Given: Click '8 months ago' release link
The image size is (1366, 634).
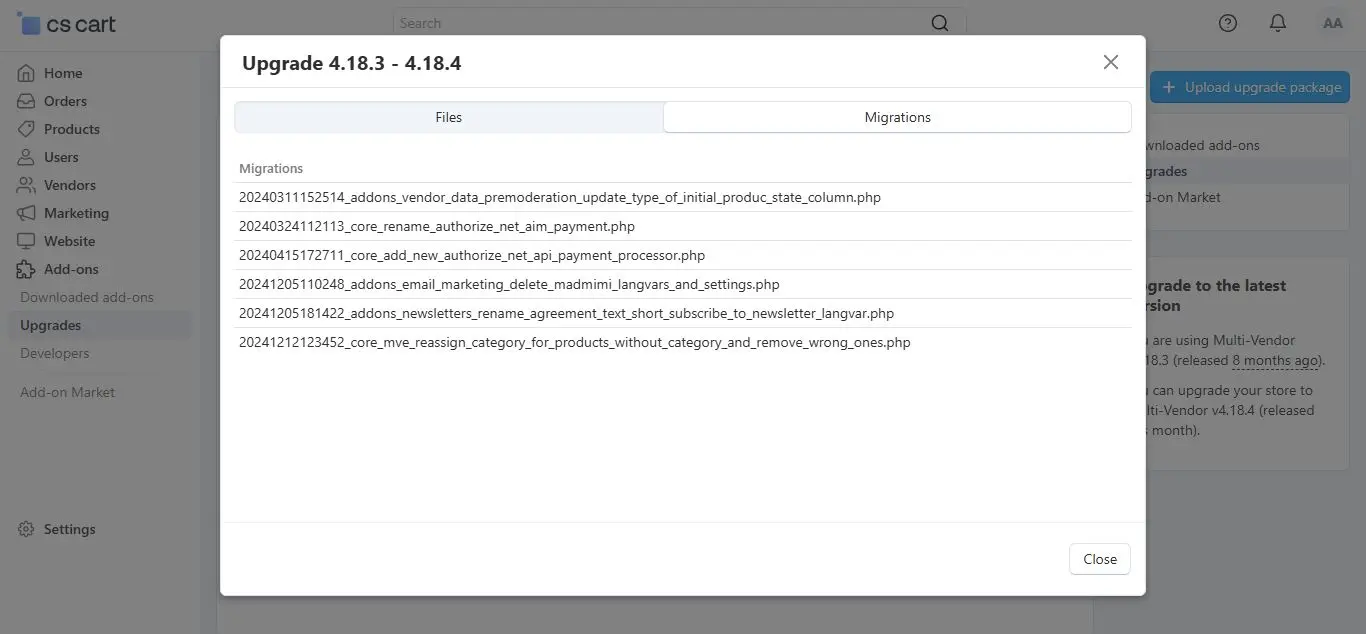Looking at the screenshot, I should point(1276,360).
